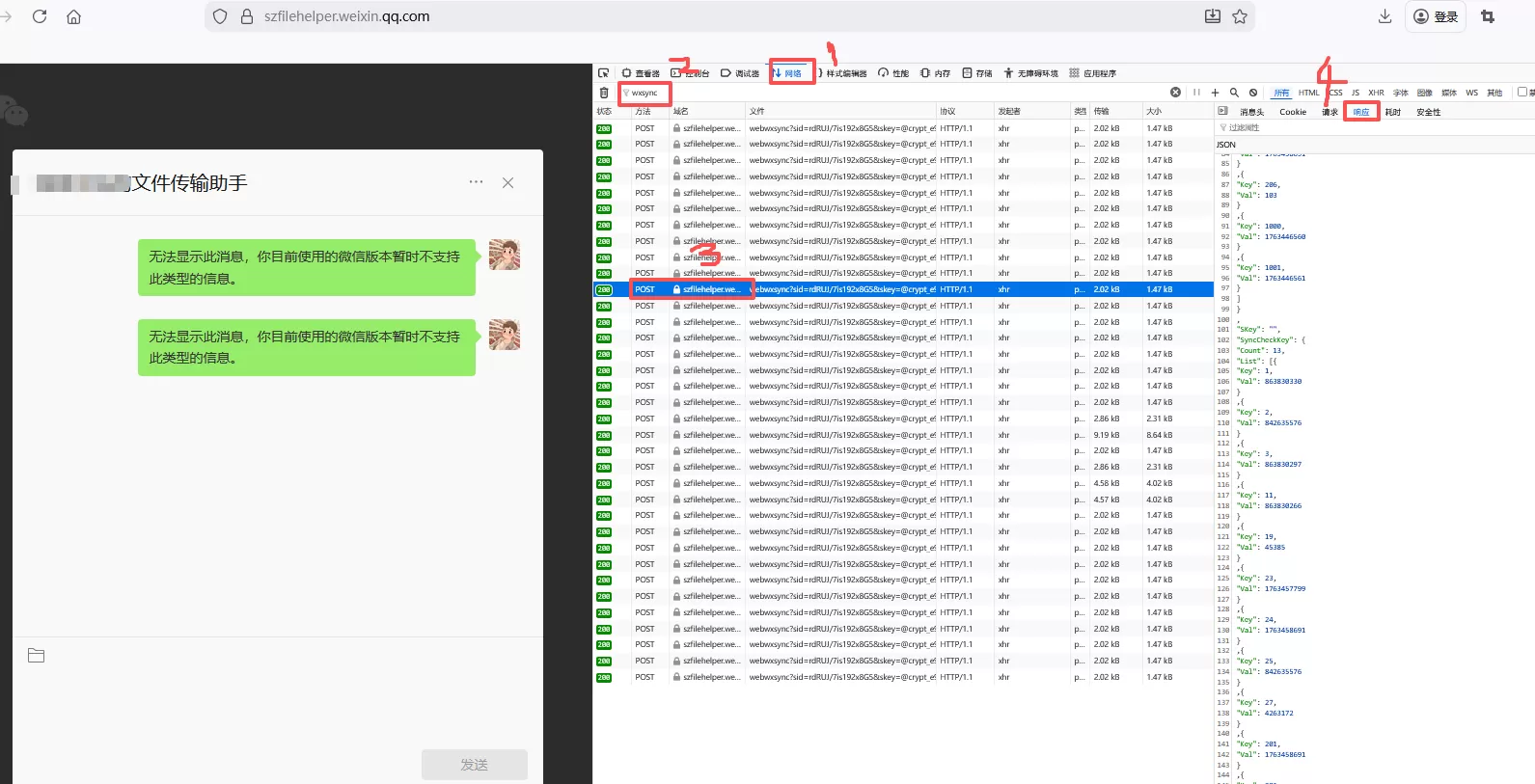This screenshot has height=784, width=1535.
Task: Reload the page with the refresh icon
Action: coord(40,16)
